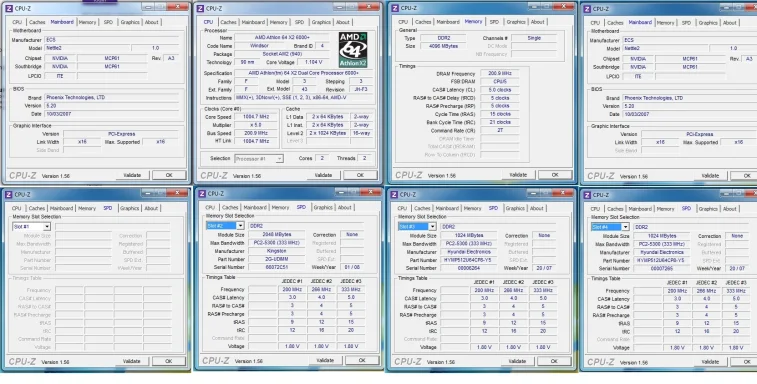Viewport: 757px width, 384px height.
Task: Click Validate in the Athlon processor window
Action: (x=323, y=175)
